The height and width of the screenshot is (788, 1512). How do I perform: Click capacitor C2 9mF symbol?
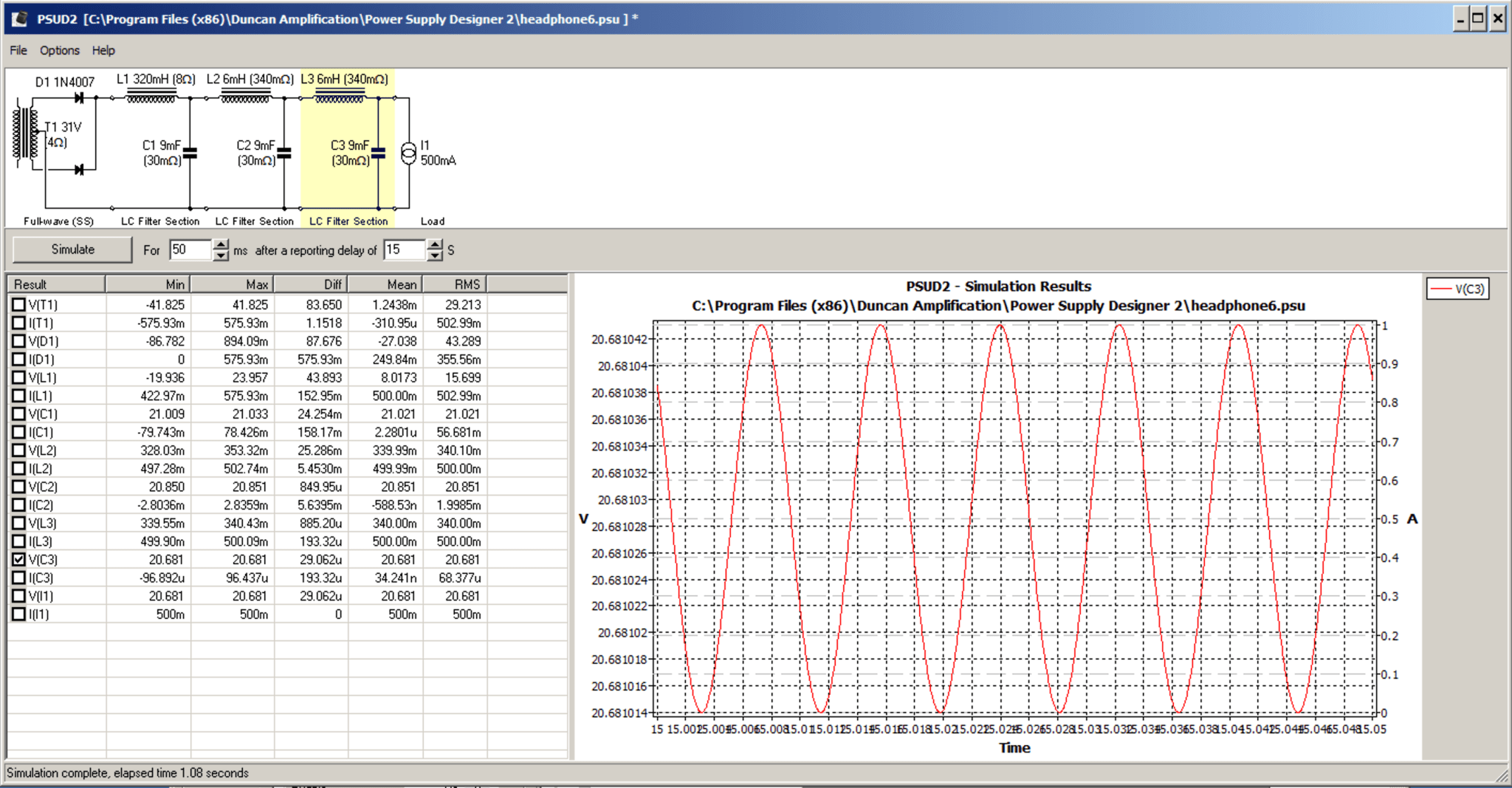click(x=284, y=154)
